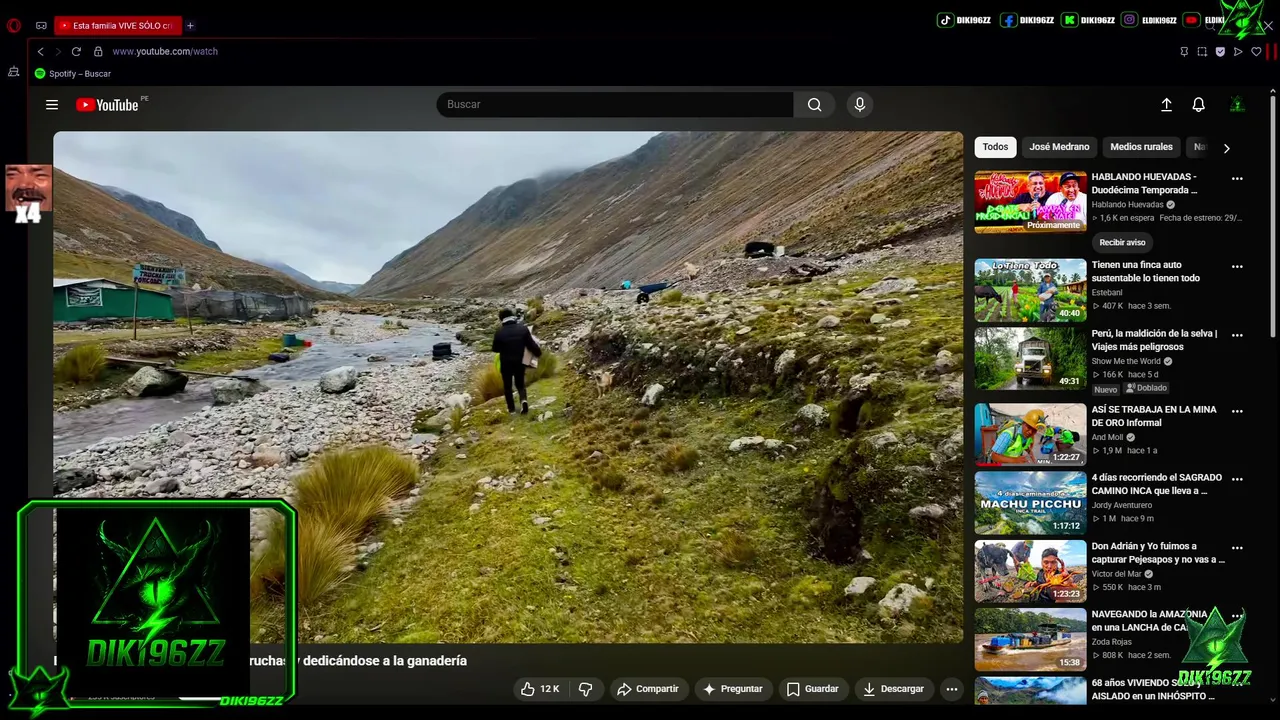The width and height of the screenshot is (1280, 720).
Task: Open options menu for MINA DE ORO video
Action: (1237, 411)
